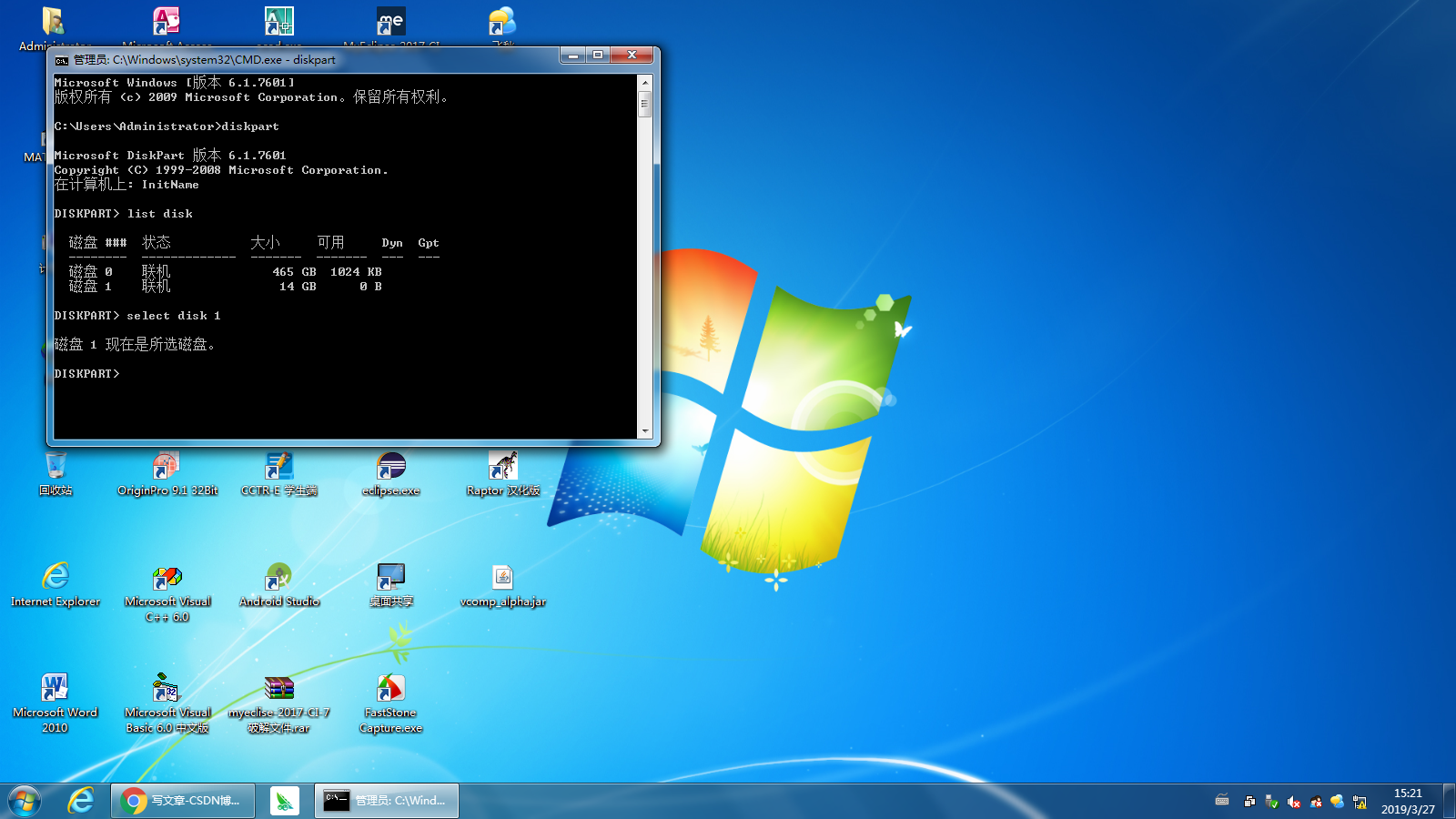Image resolution: width=1456 pixels, height=819 pixels.
Task: Click the 'select disk 1' command text
Action: (x=174, y=316)
